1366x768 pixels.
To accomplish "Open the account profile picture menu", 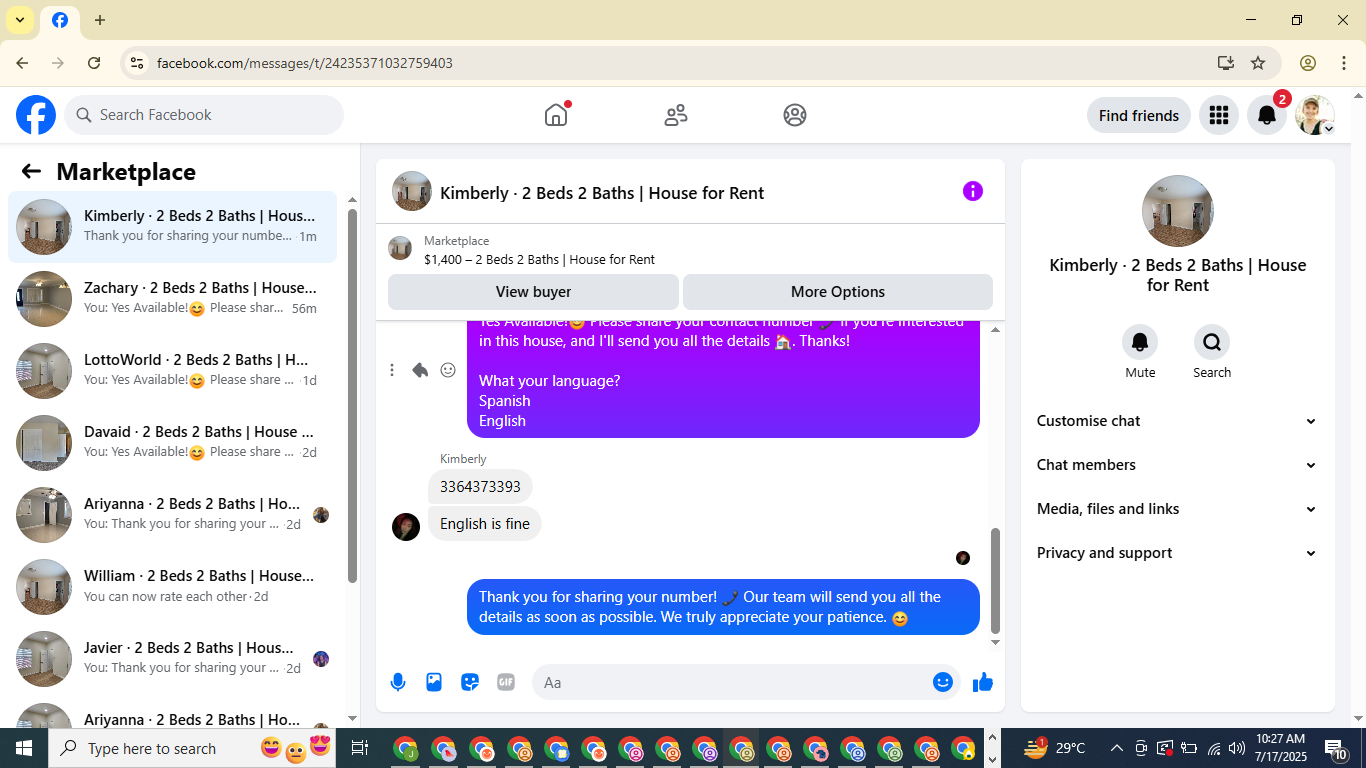I will [x=1315, y=115].
